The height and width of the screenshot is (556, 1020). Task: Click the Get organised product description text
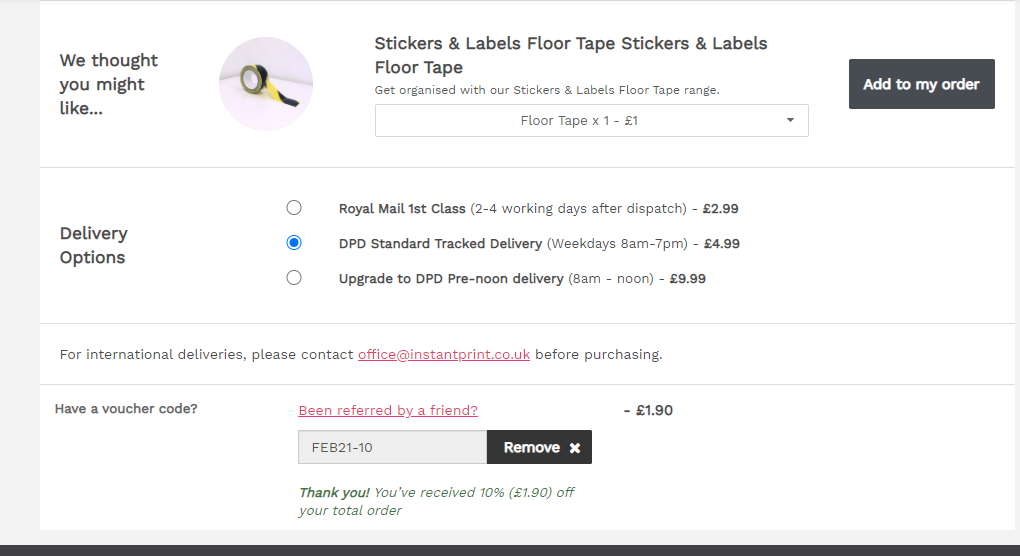[x=547, y=90]
